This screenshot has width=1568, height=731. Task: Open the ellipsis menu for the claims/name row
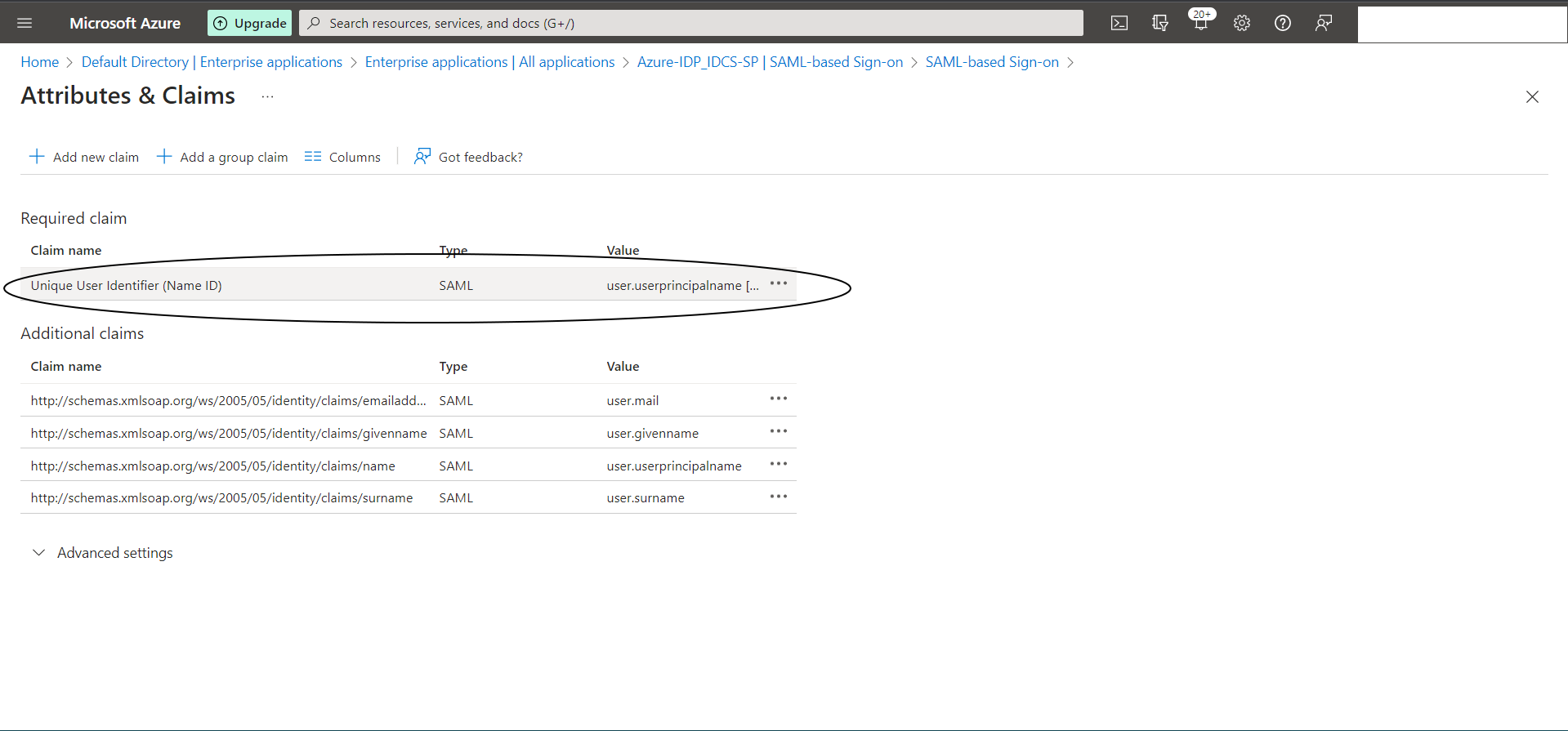779,464
